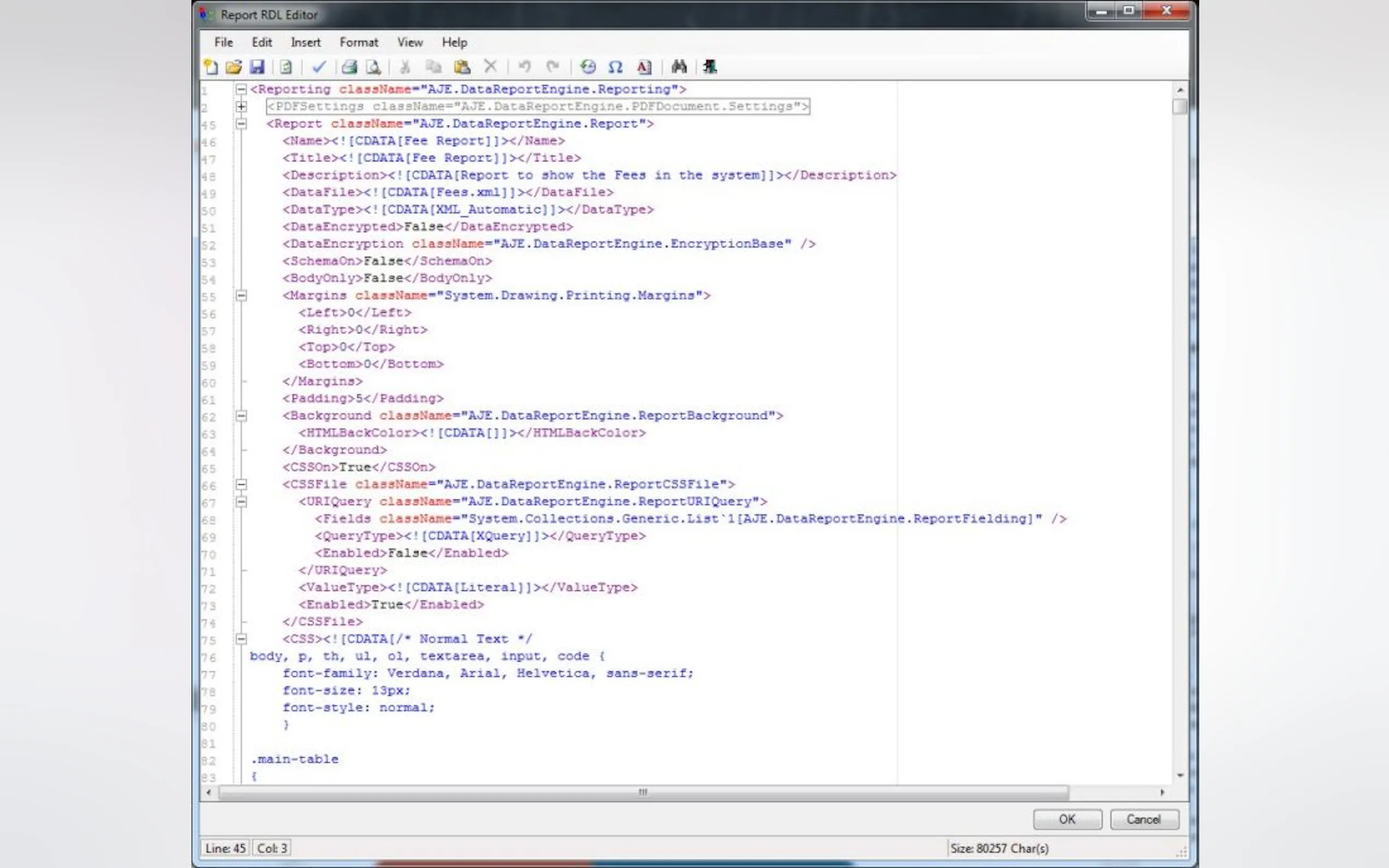Viewport: 1389px width, 868px height.
Task: Open the Help menu
Action: [x=454, y=43]
